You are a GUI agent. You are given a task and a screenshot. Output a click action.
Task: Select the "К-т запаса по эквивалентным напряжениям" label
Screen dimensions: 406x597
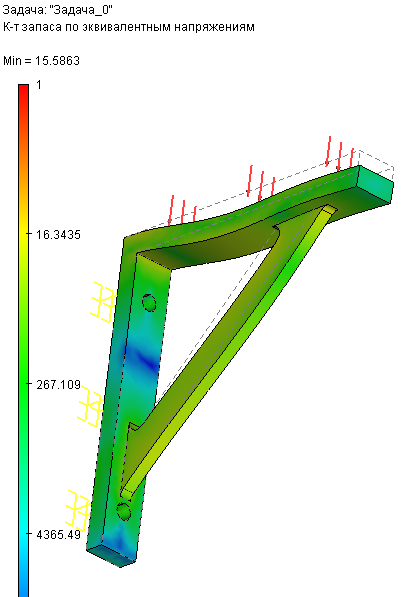(128, 27)
